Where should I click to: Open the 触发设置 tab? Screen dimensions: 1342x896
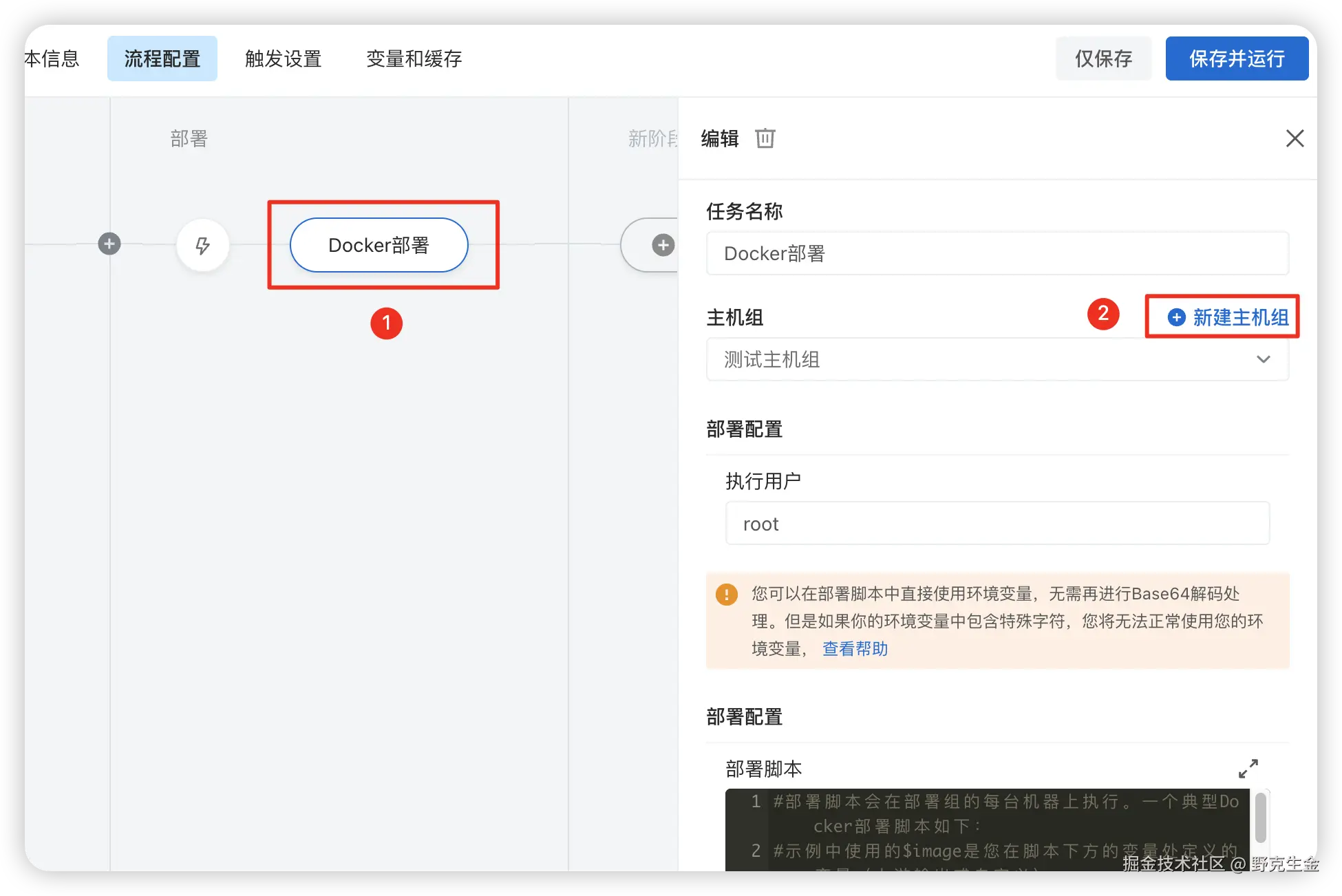[284, 58]
